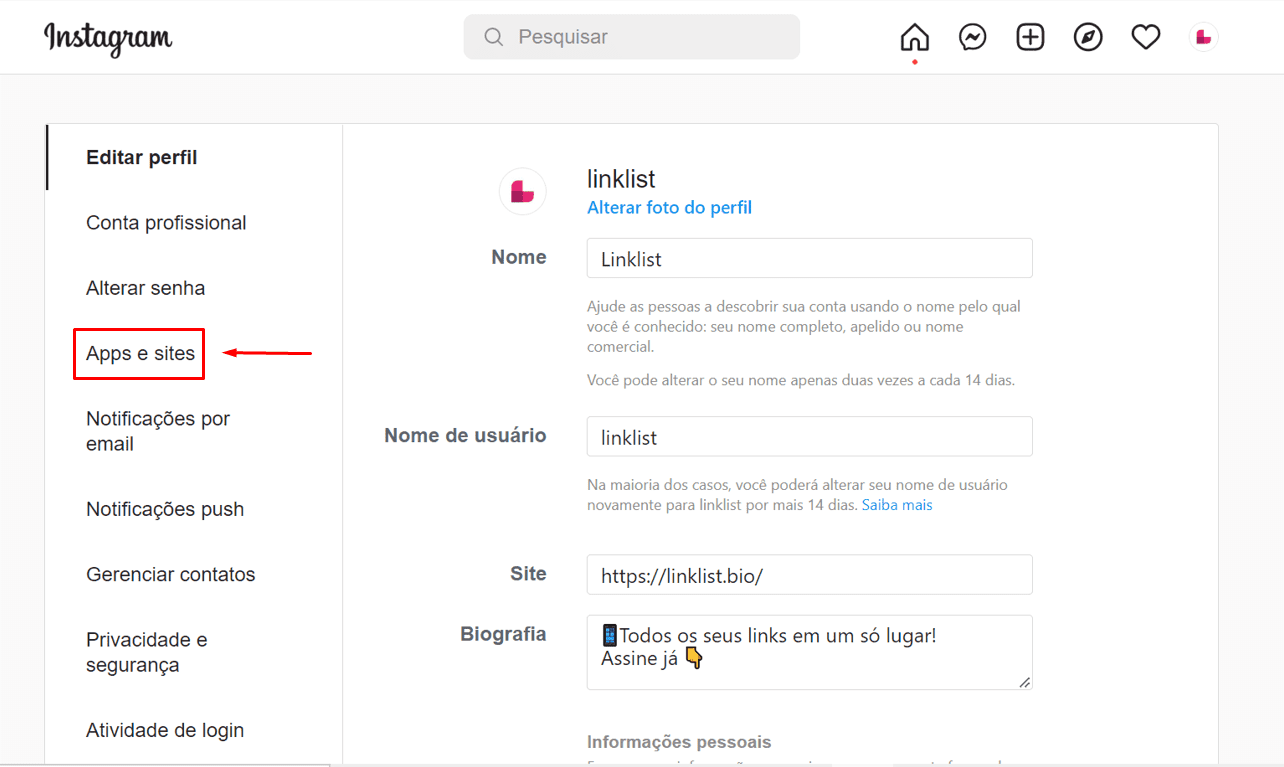Viewport: 1284px width, 767px height.
Task: Open Messenger direct messages icon
Action: 972,37
